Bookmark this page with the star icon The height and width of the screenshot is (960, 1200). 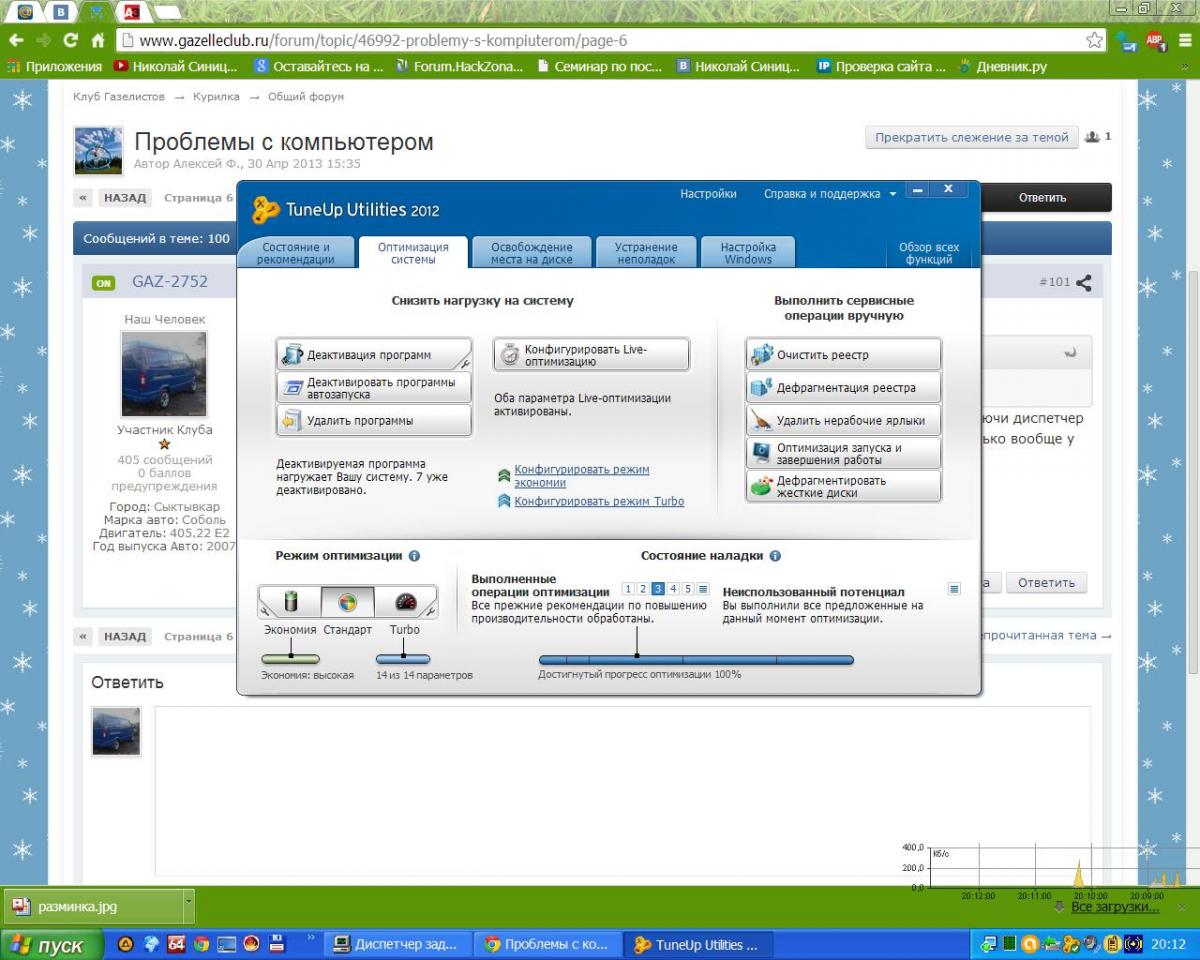coord(1094,41)
